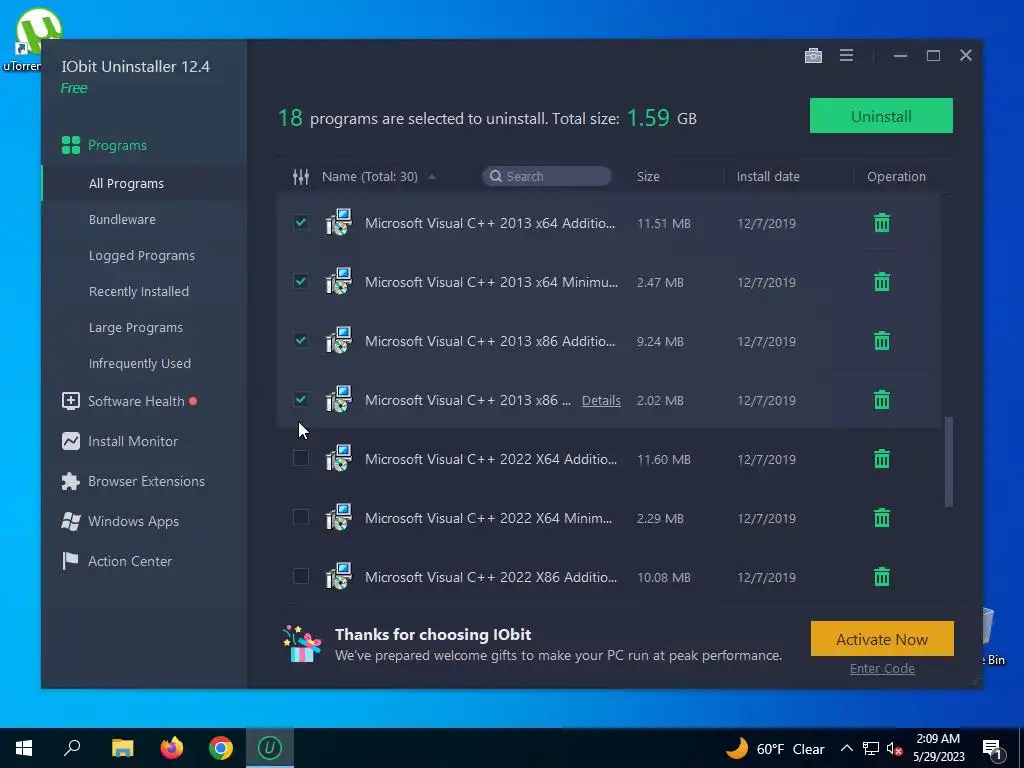Image resolution: width=1024 pixels, height=768 pixels.
Task: Click trash icon for Visual C++ 2013 x86 Additional
Action: click(882, 340)
